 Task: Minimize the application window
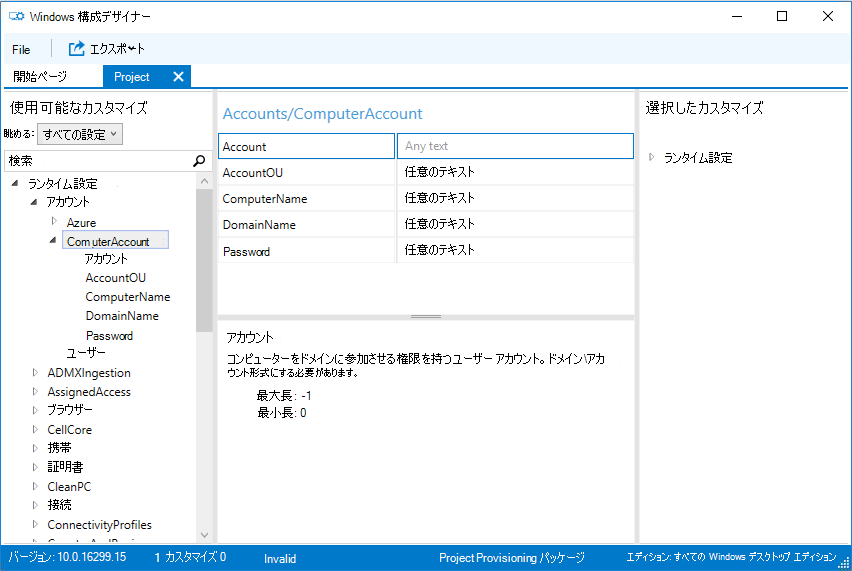(x=737, y=16)
